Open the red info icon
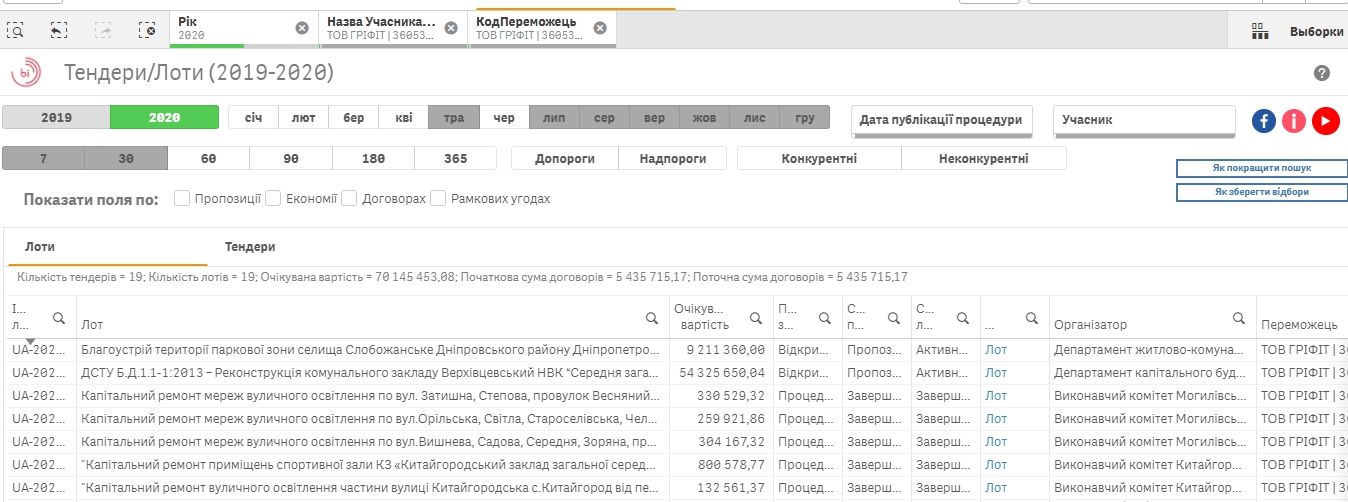The height and width of the screenshot is (502, 1348). [1295, 120]
